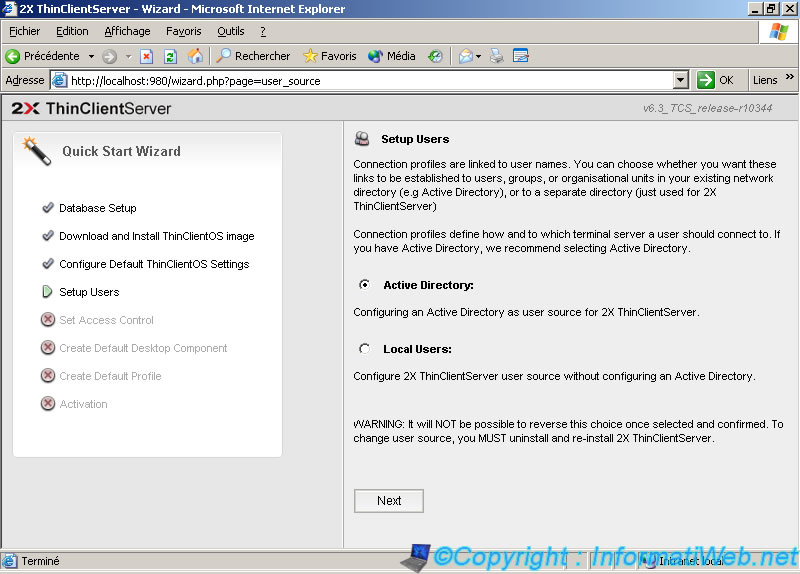The width and height of the screenshot is (800, 574).
Task: Open the Database Setup step
Action: tap(98, 208)
